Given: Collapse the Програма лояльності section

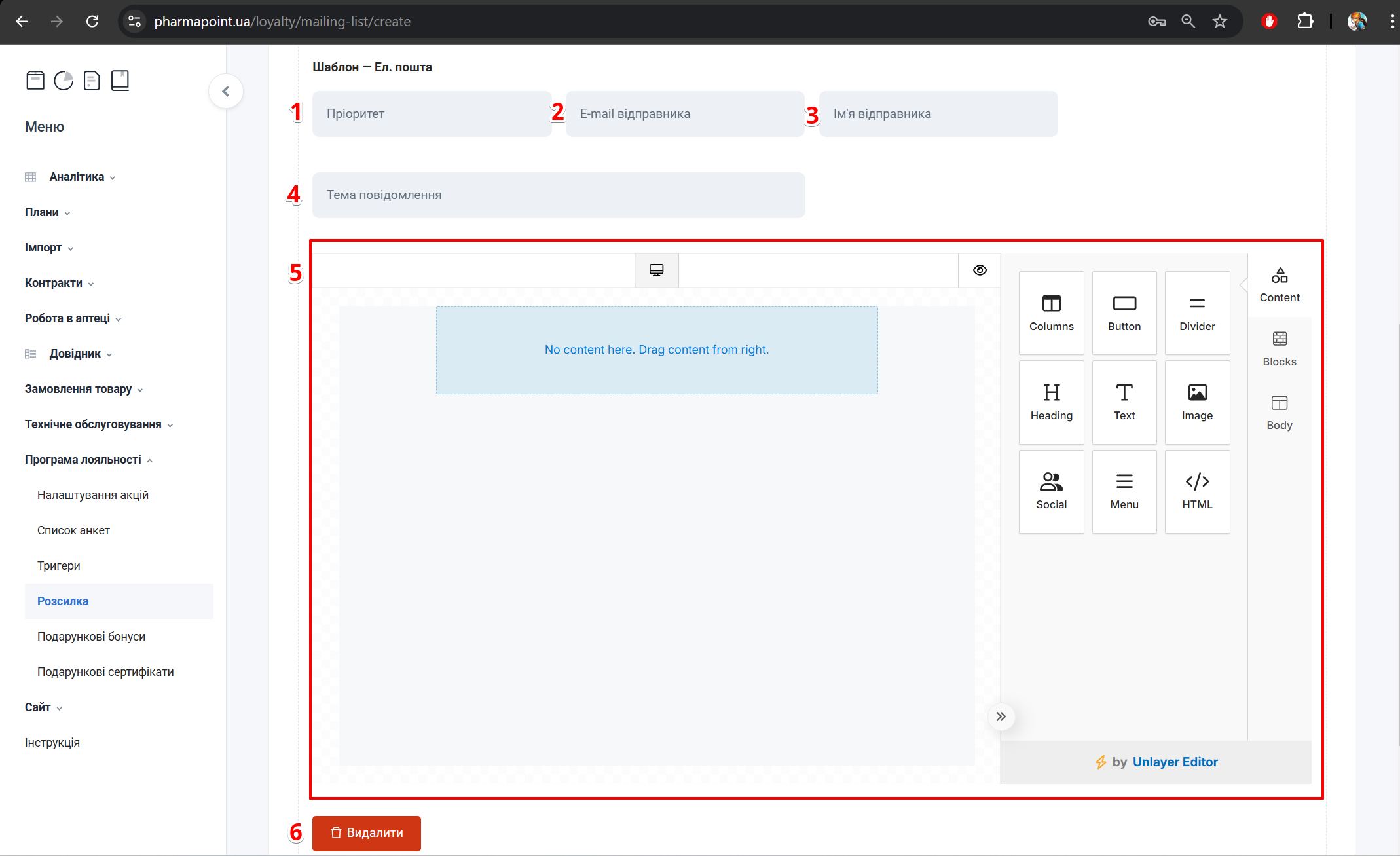Looking at the screenshot, I should point(83,460).
